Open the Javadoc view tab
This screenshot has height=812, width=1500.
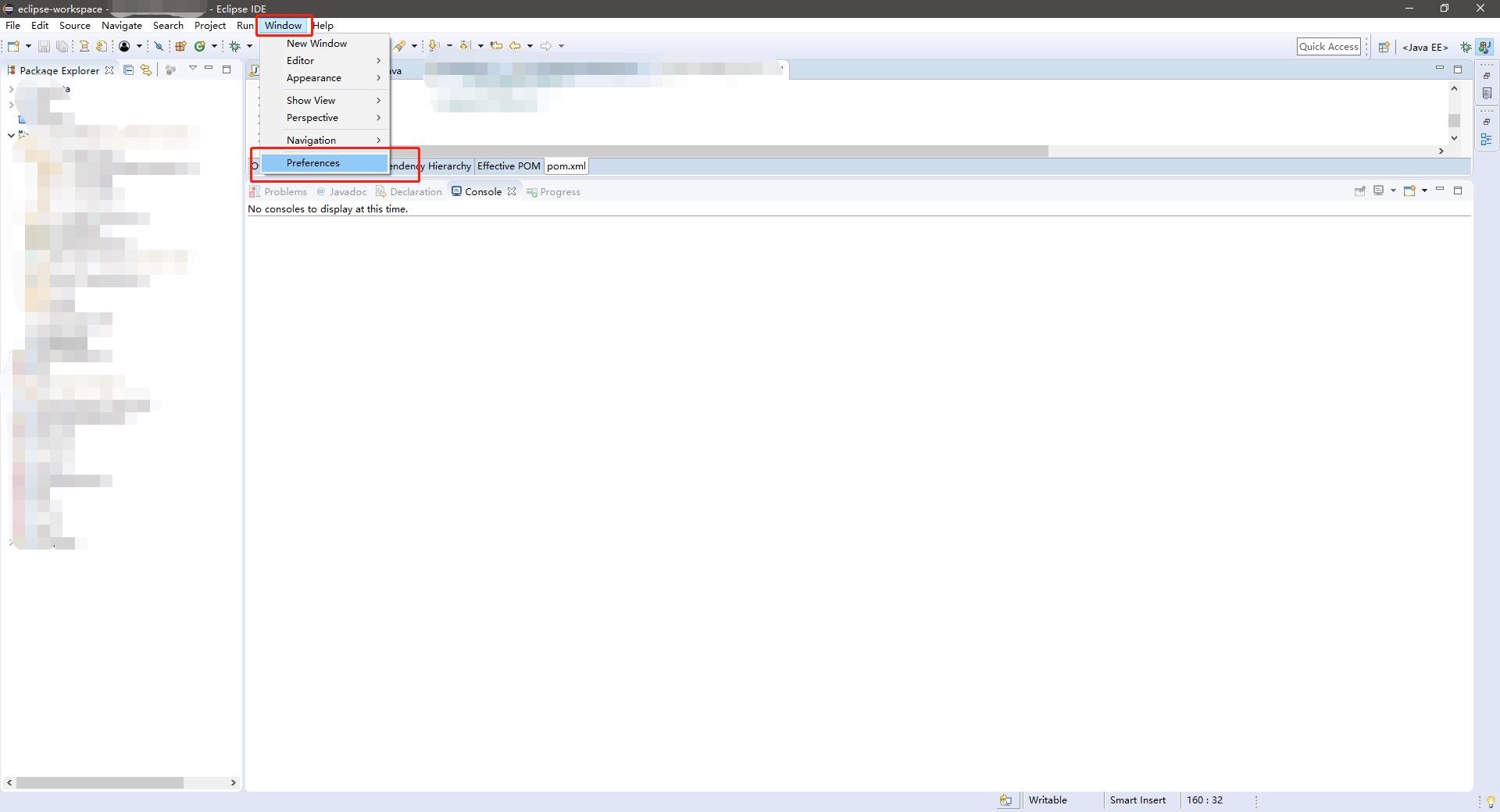pyautogui.click(x=341, y=191)
